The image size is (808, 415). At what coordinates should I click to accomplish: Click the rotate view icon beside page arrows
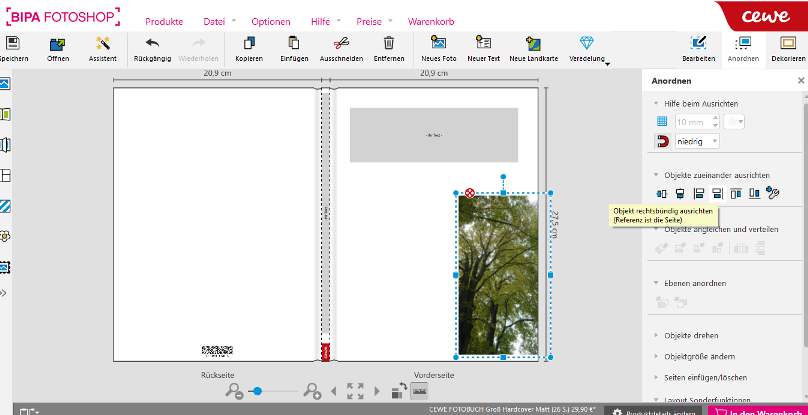pos(399,390)
